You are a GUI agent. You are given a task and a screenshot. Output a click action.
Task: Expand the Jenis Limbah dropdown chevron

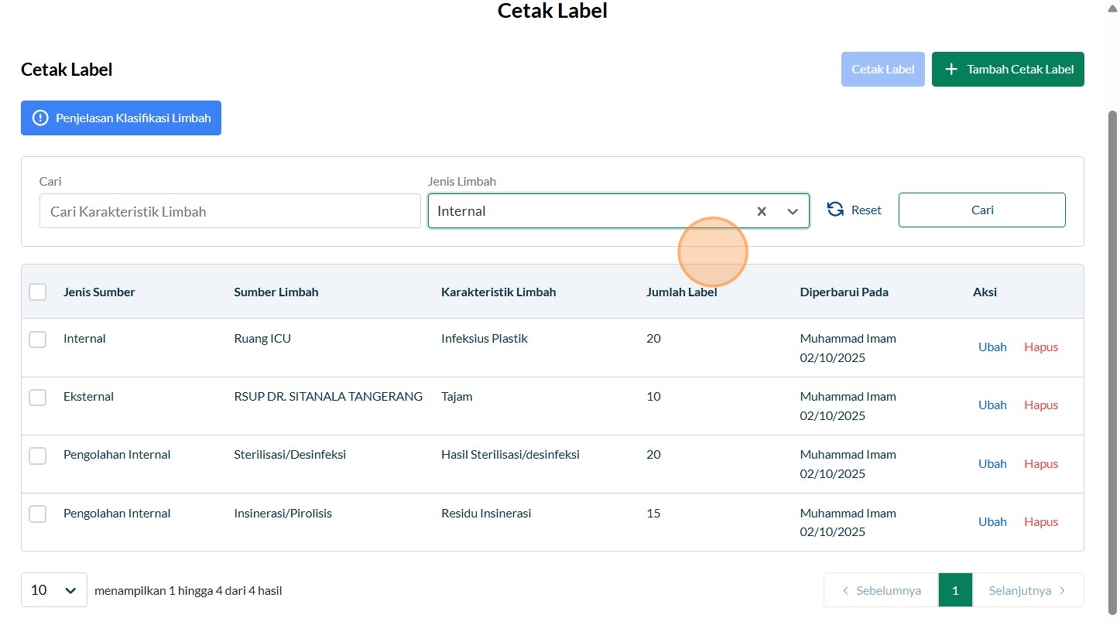[x=792, y=211]
